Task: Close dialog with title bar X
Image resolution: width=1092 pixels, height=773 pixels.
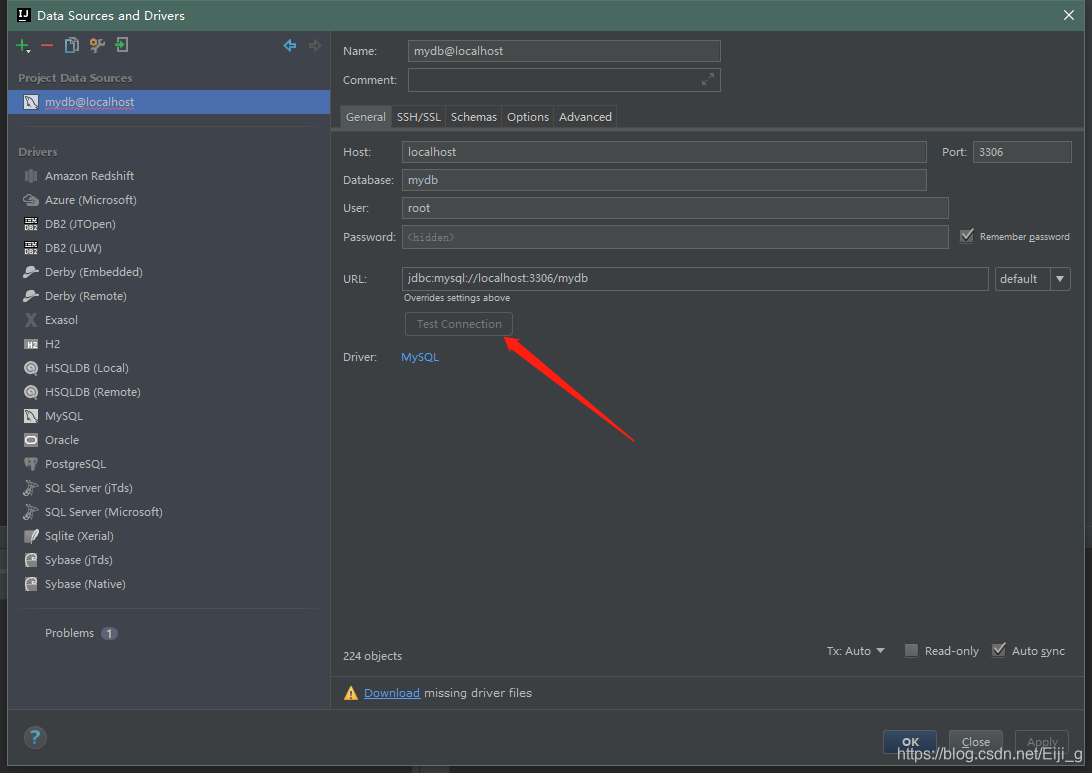Action: point(1069,15)
